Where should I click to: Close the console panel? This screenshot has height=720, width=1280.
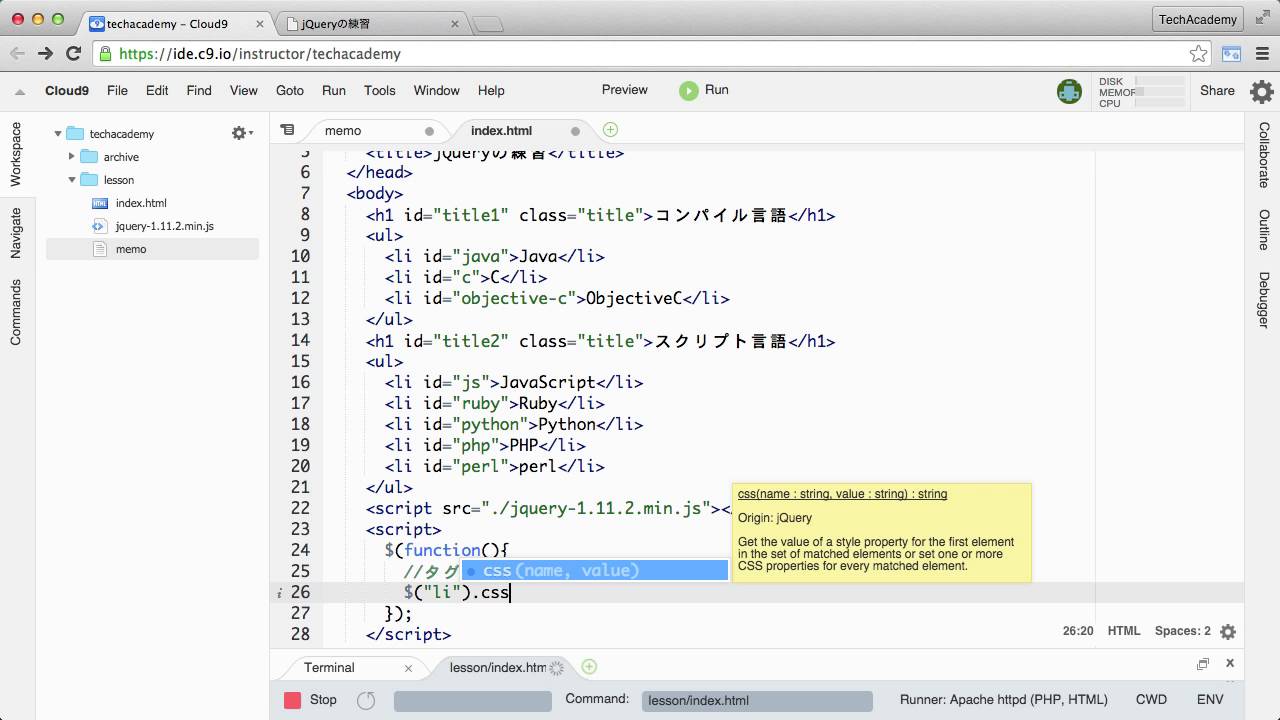tap(1230, 663)
